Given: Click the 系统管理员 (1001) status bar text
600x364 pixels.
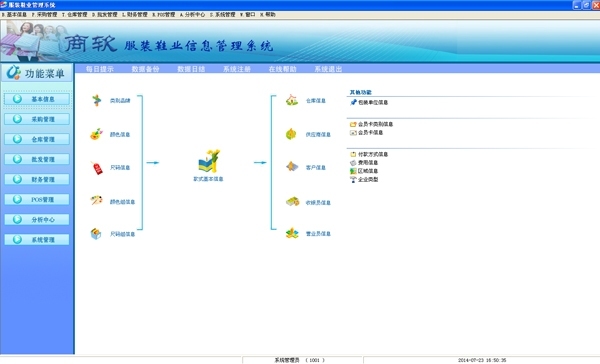Looking at the screenshot, I should click(x=300, y=360).
